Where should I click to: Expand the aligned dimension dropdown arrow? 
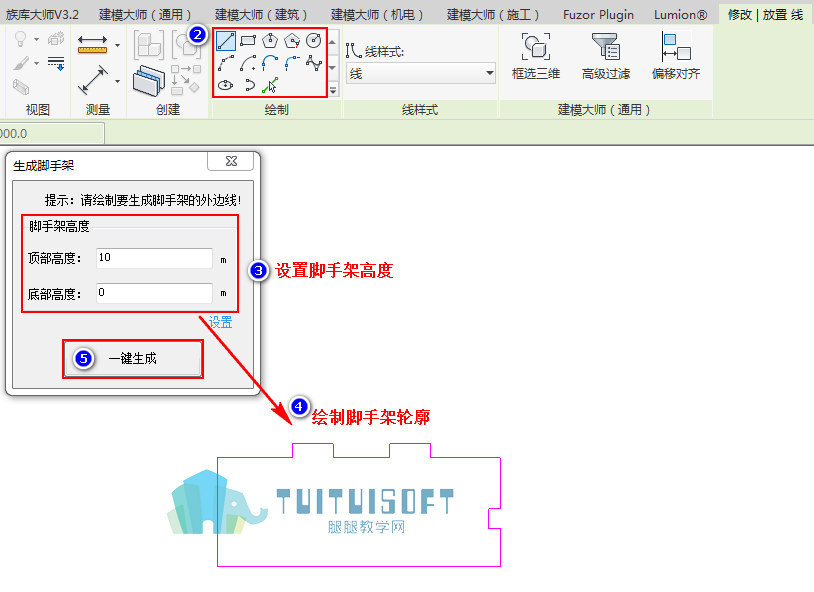[x=118, y=45]
